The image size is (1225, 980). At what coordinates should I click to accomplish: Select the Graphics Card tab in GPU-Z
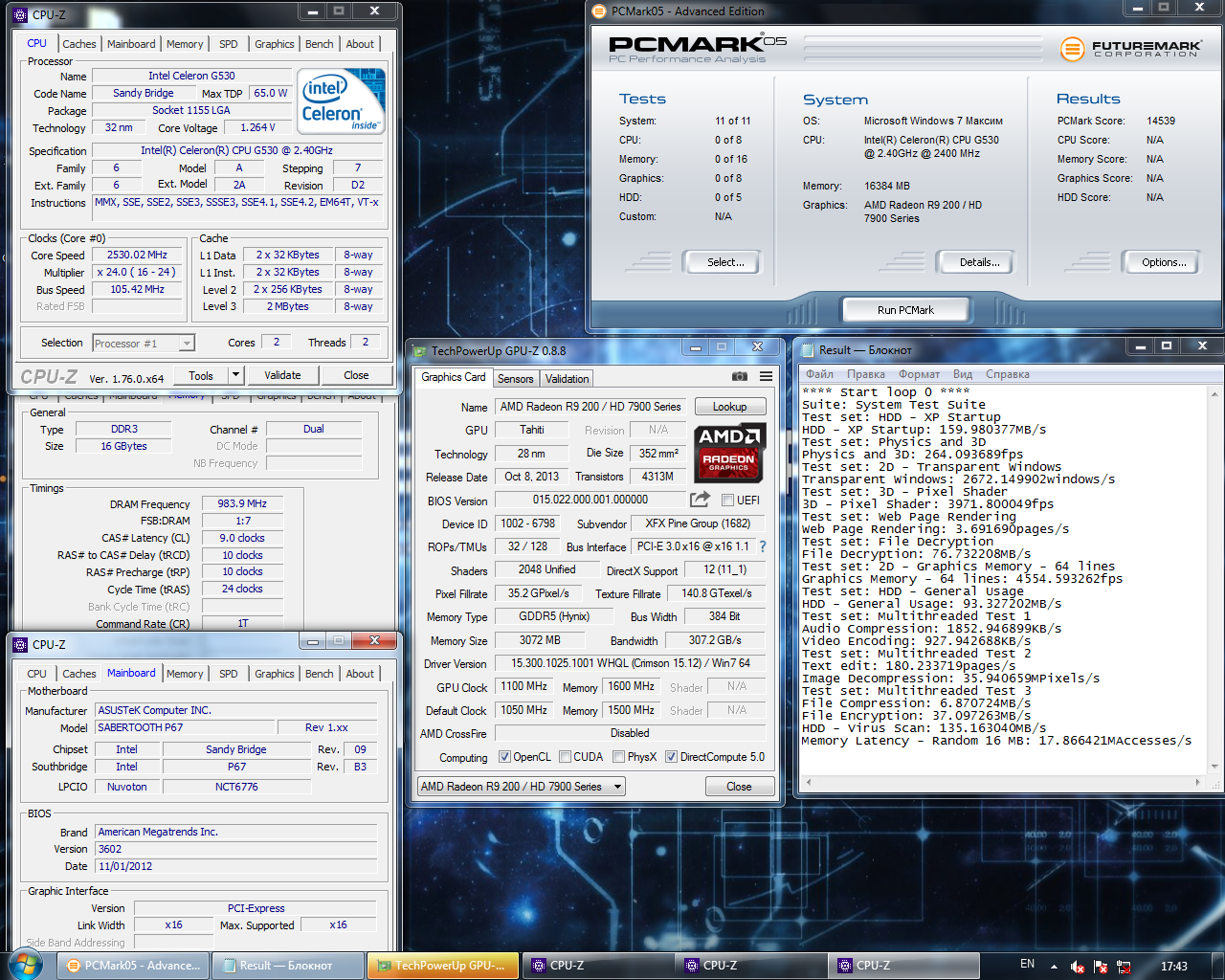click(x=454, y=377)
